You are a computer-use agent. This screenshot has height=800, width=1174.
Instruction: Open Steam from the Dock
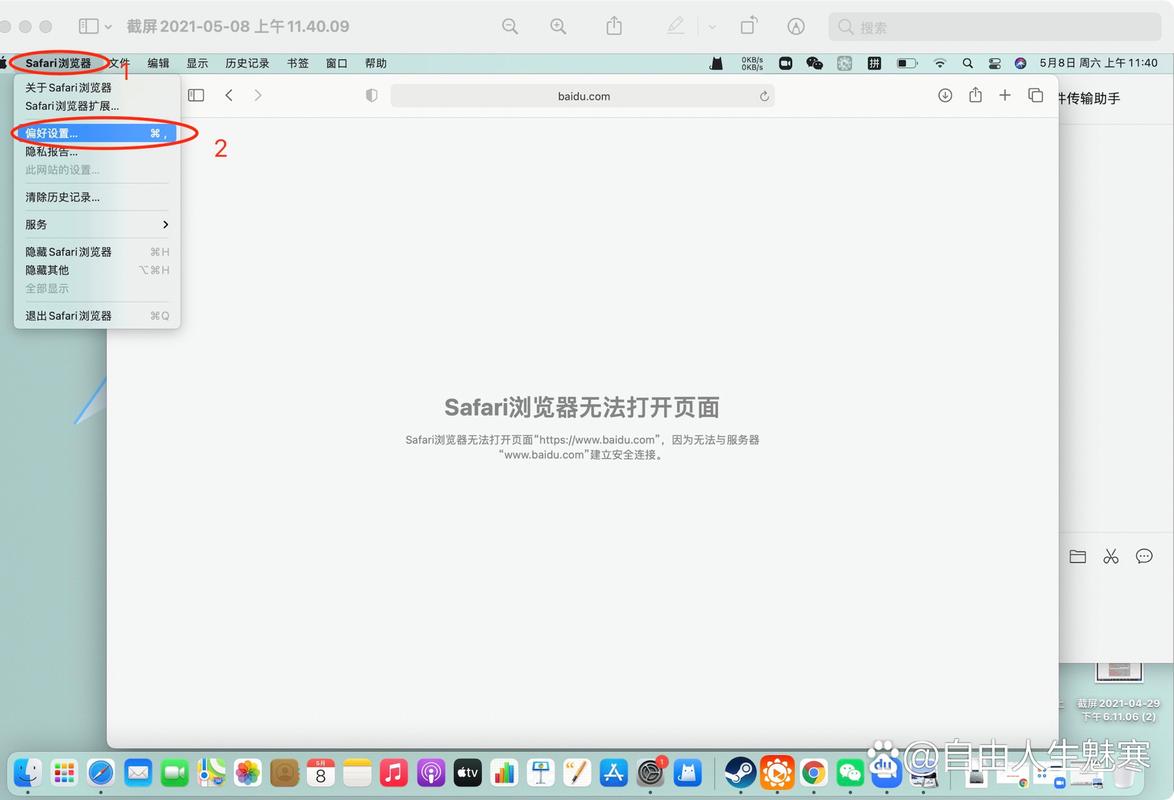coord(740,772)
